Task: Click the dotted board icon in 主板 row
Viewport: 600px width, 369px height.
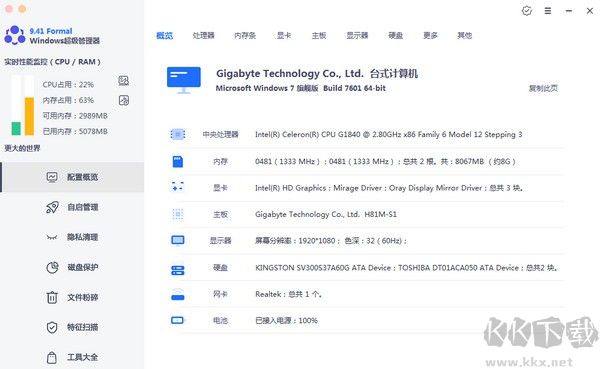Action: pyautogui.click(x=178, y=214)
